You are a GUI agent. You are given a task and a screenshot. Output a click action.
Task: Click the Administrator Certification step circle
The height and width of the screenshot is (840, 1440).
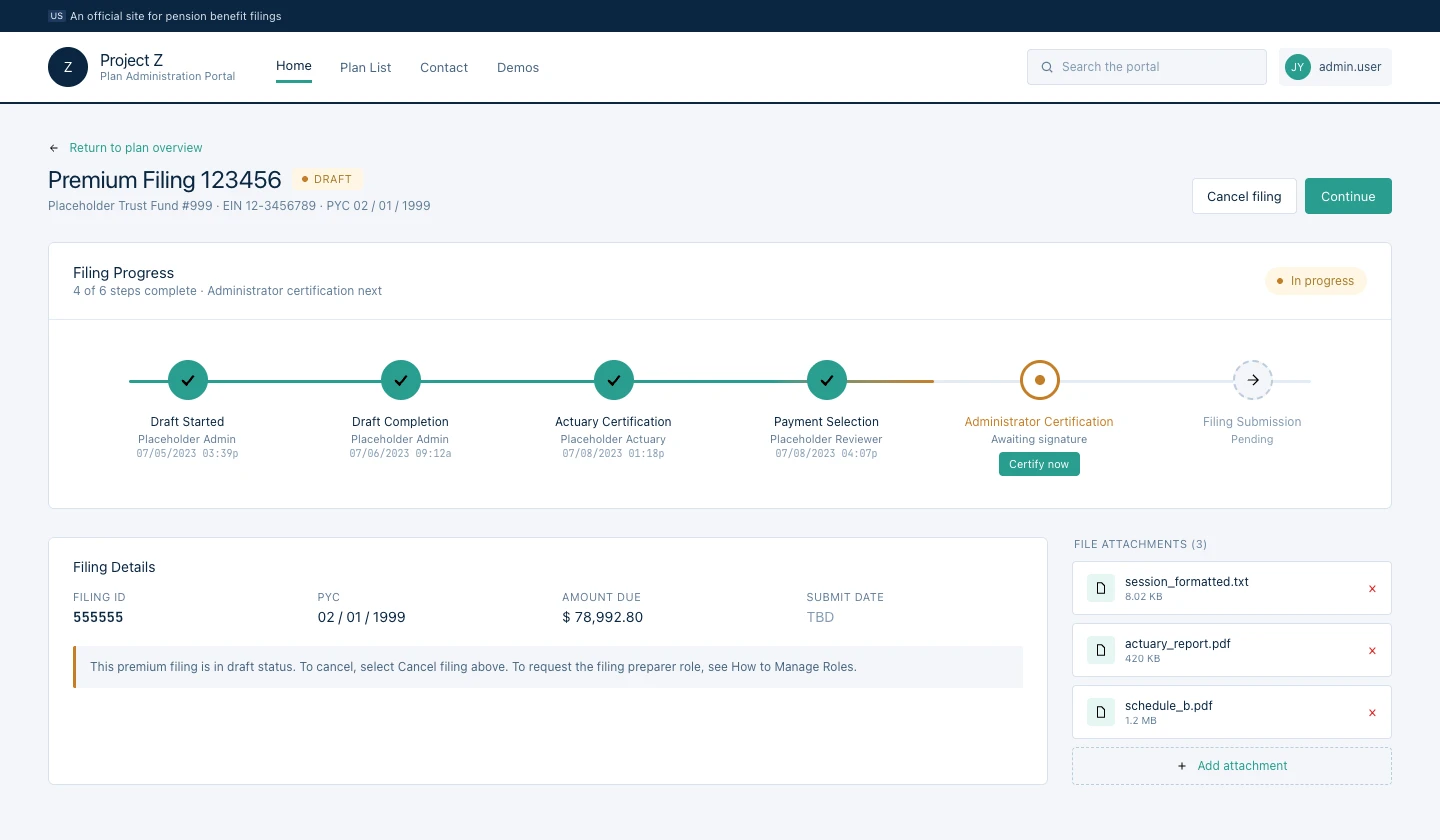[x=1040, y=380]
